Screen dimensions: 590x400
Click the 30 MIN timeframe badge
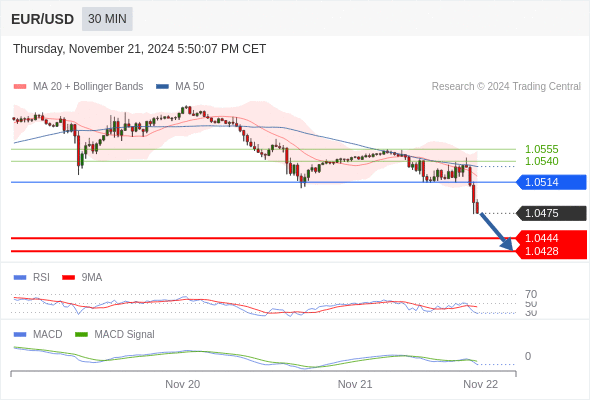(107, 19)
